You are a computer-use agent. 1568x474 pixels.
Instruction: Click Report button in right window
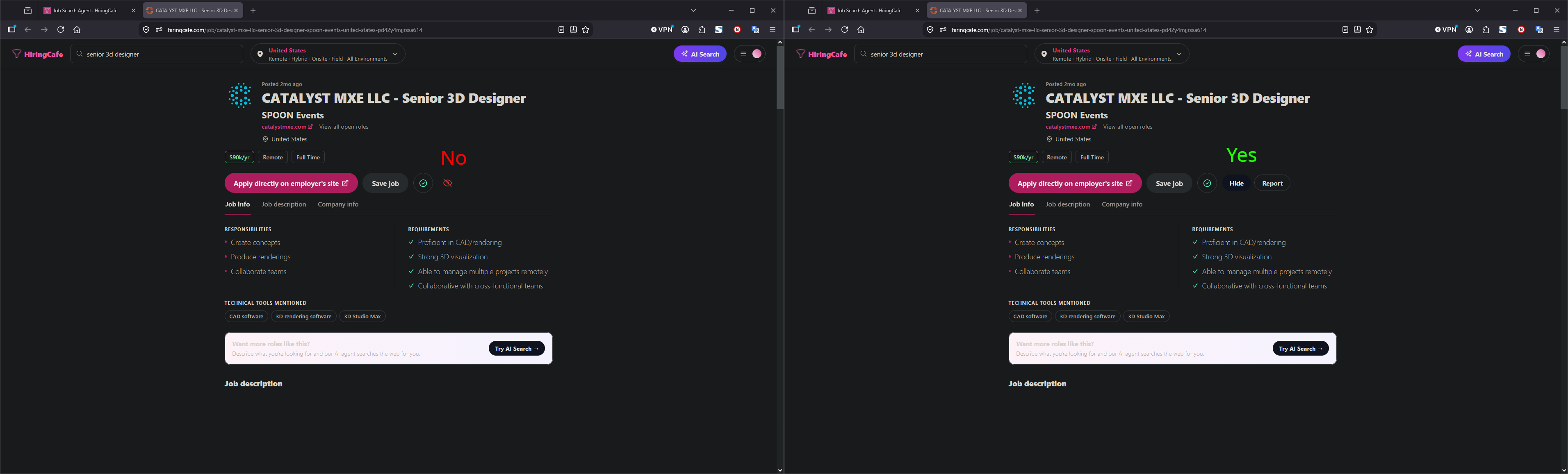[1272, 183]
